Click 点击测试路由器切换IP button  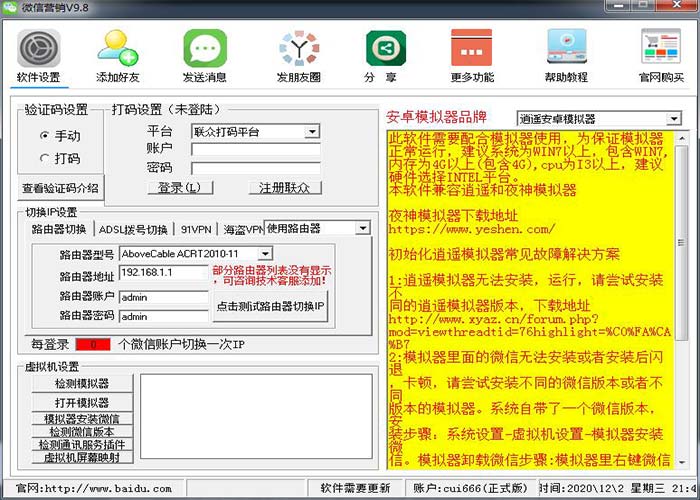(271, 306)
